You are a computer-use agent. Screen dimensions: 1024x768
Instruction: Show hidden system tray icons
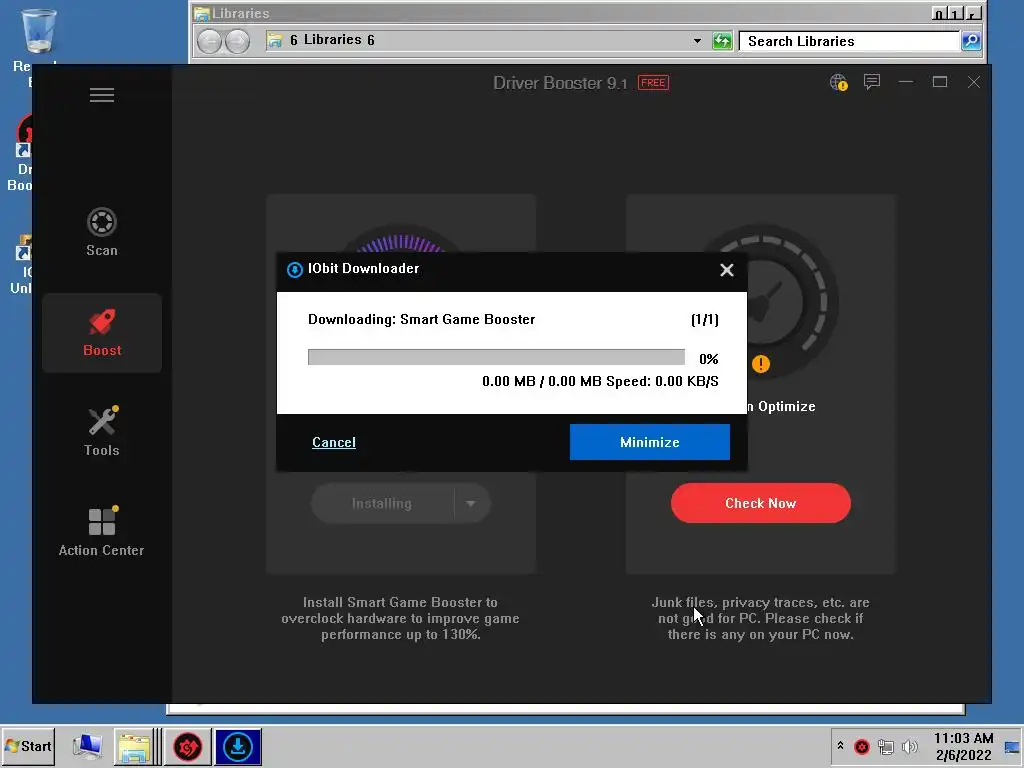pyautogui.click(x=840, y=746)
